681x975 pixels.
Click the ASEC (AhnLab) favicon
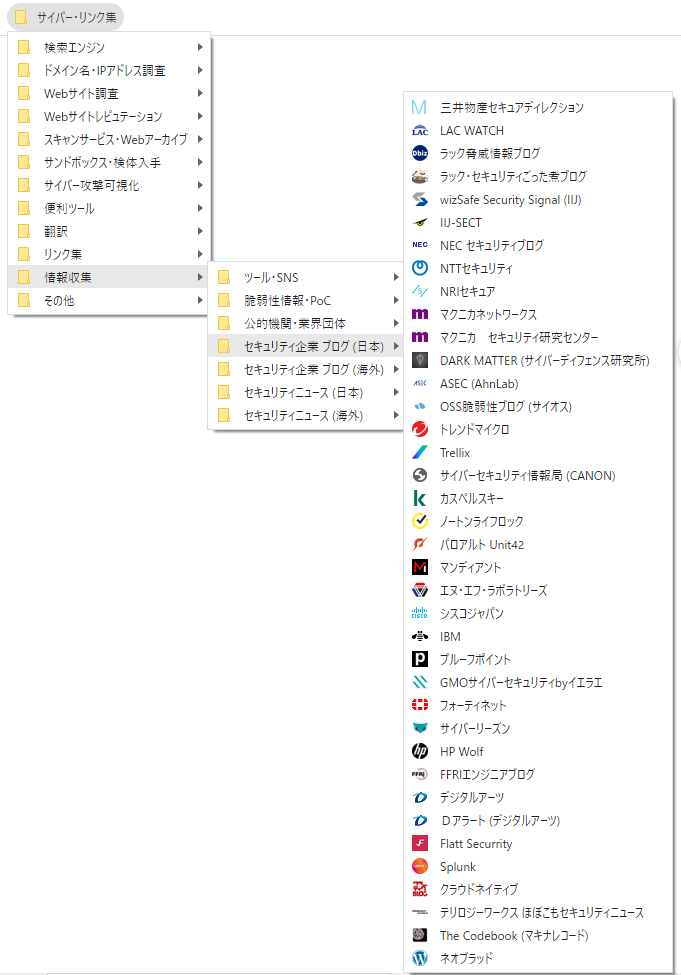420,384
